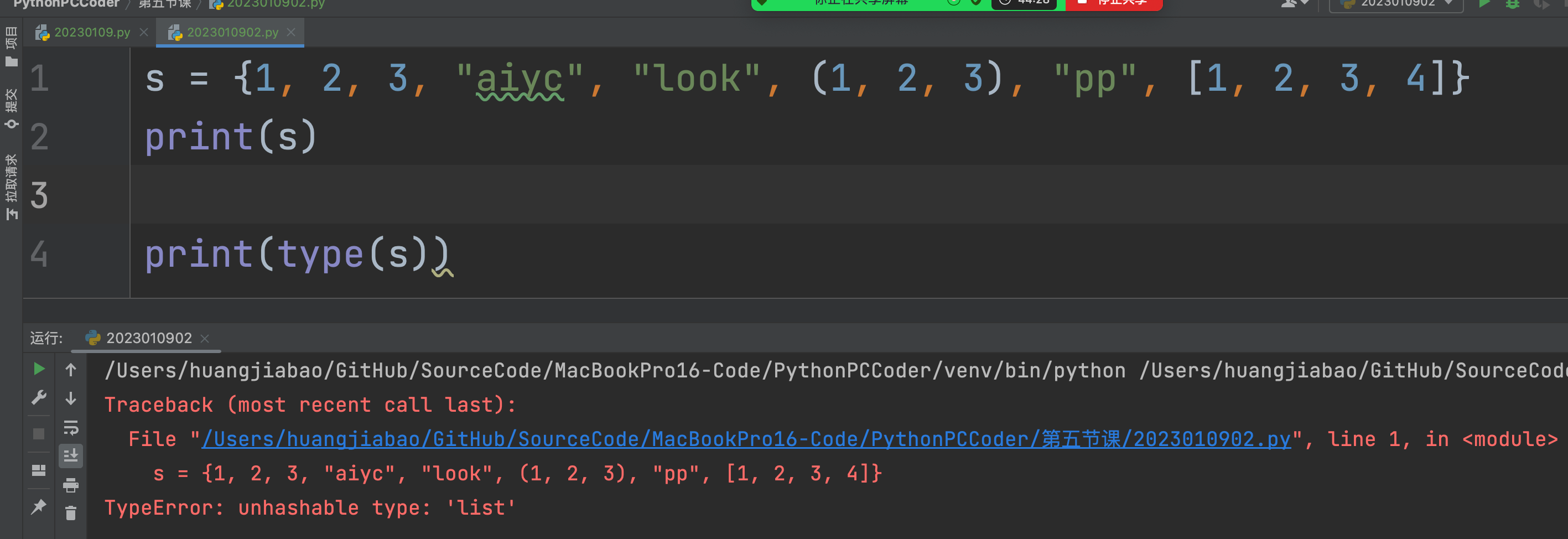Screen dimensions: 1568x539
Task: Pin the Run tab with the pin icon
Action: tap(38, 506)
